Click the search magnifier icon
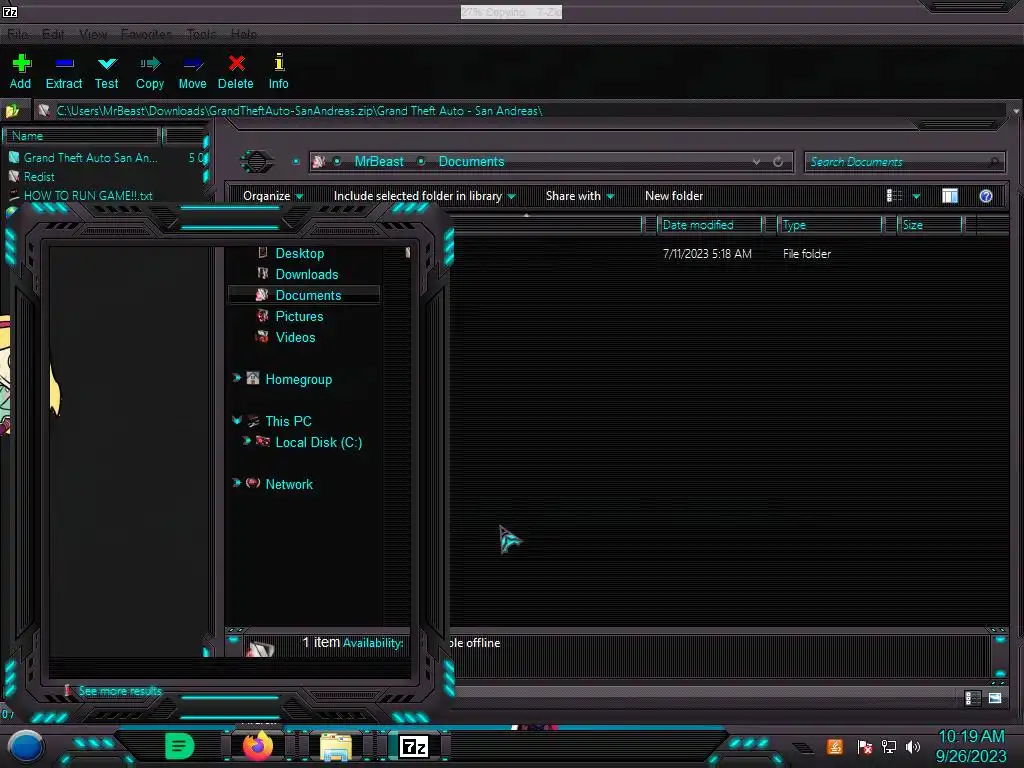Image resolution: width=1024 pixels, height=768 pixels. click(995, 162)
